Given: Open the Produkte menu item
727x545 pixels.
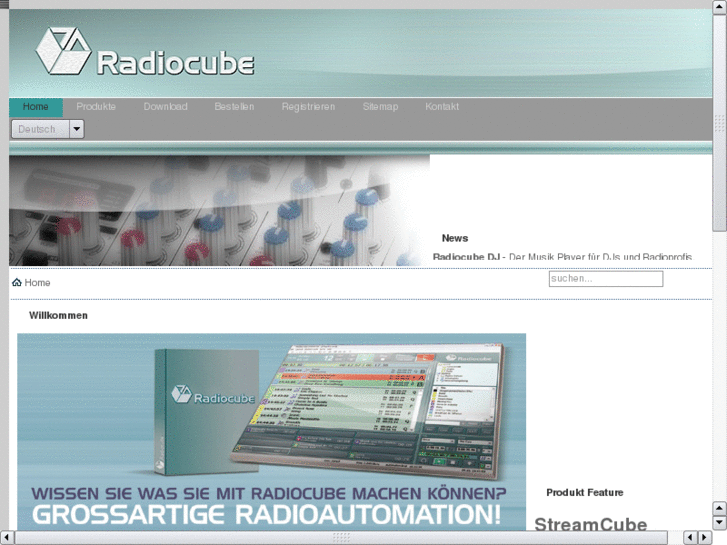Looking at the screenshot, I should point(96,107).
